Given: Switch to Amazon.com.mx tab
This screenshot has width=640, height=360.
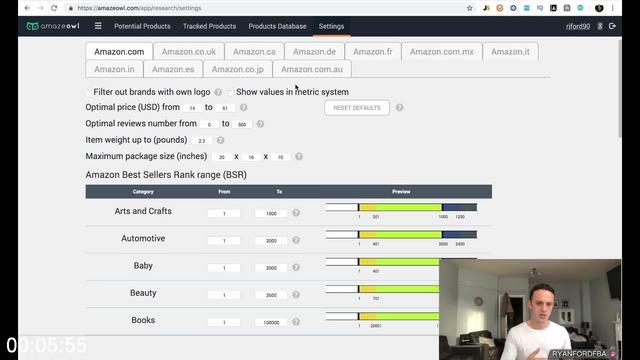Looking at the screenshot, I should pyautogui.click(x=442, y=52).
